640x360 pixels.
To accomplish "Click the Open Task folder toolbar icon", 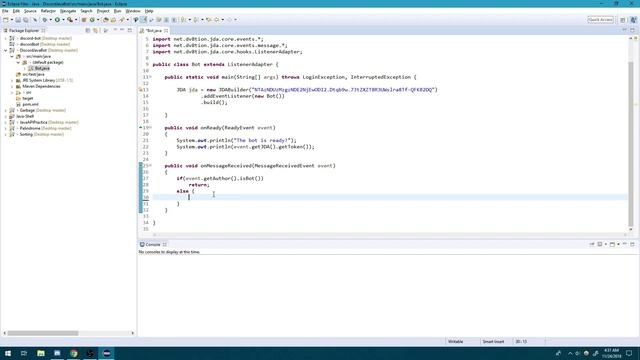I will pos(113,20).
